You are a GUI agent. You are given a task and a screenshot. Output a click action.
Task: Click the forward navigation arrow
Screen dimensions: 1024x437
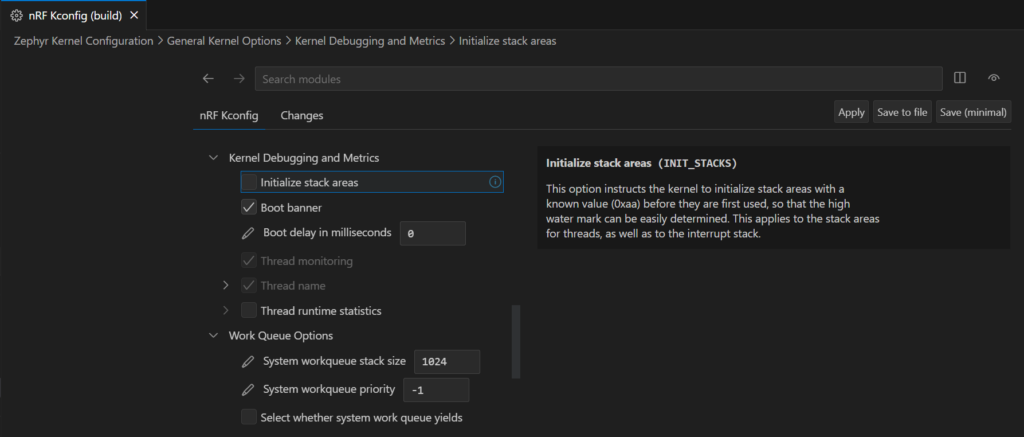click(x=238, y=78)
